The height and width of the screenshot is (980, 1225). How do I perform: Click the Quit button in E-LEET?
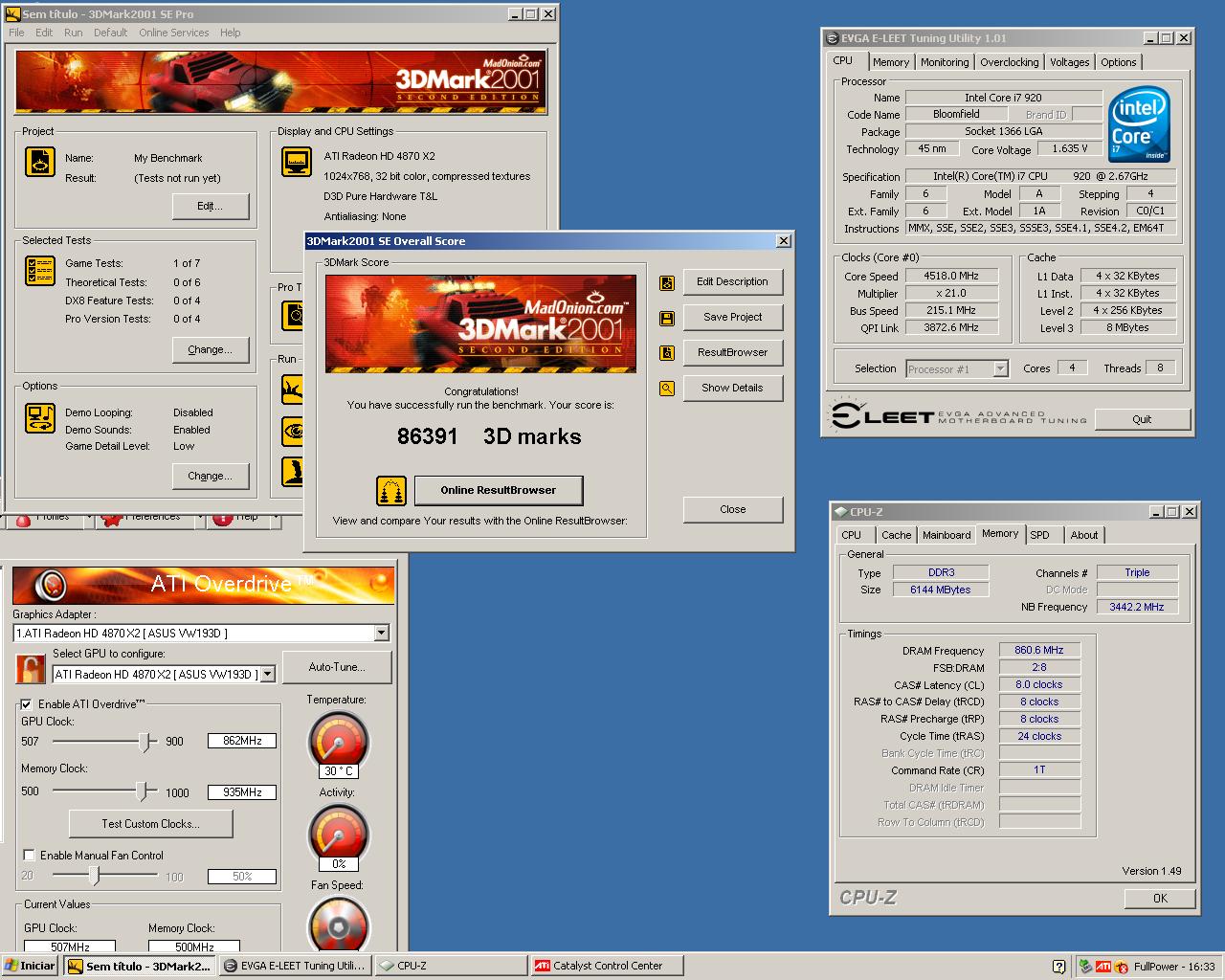point(1142,419)
